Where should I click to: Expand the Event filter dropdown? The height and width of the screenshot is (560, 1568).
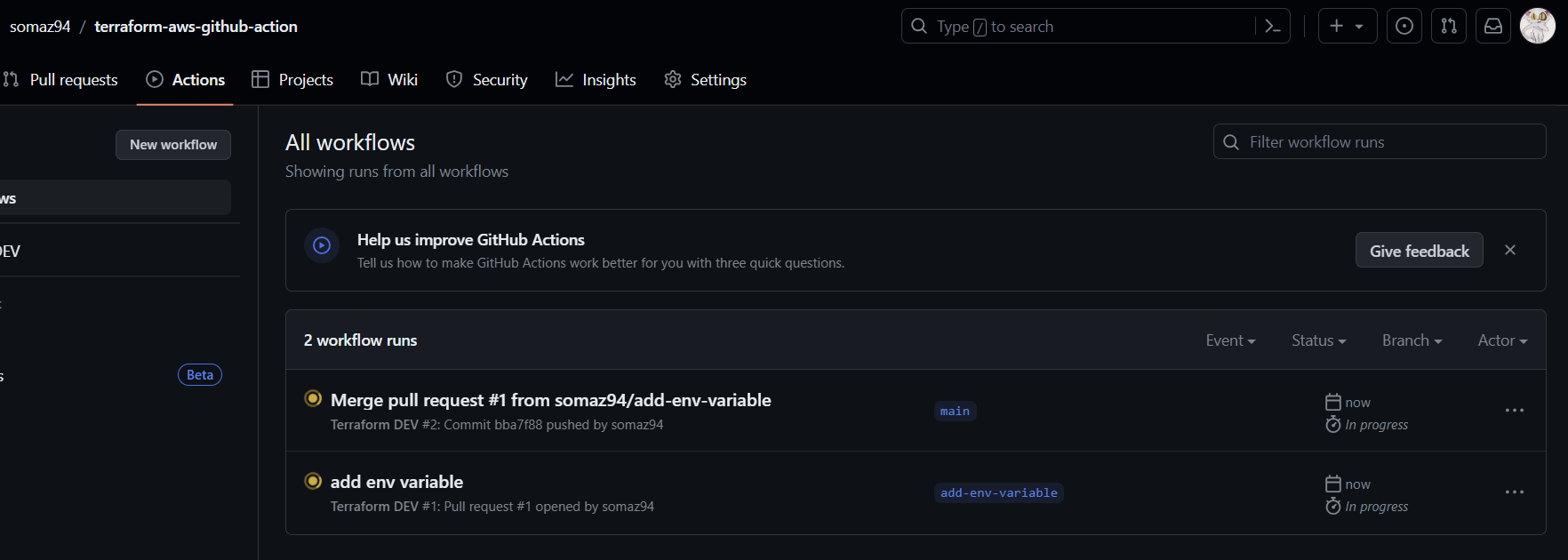coord(1230,340)
